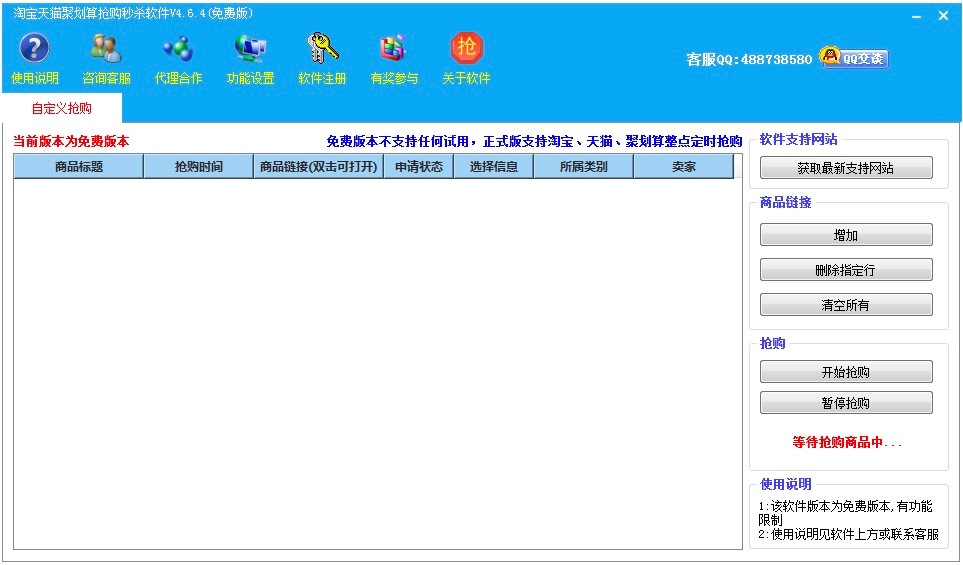This screenshot has width=963, height=565.
Task: Click the 商品链接 column header
Action: [319, 167]
